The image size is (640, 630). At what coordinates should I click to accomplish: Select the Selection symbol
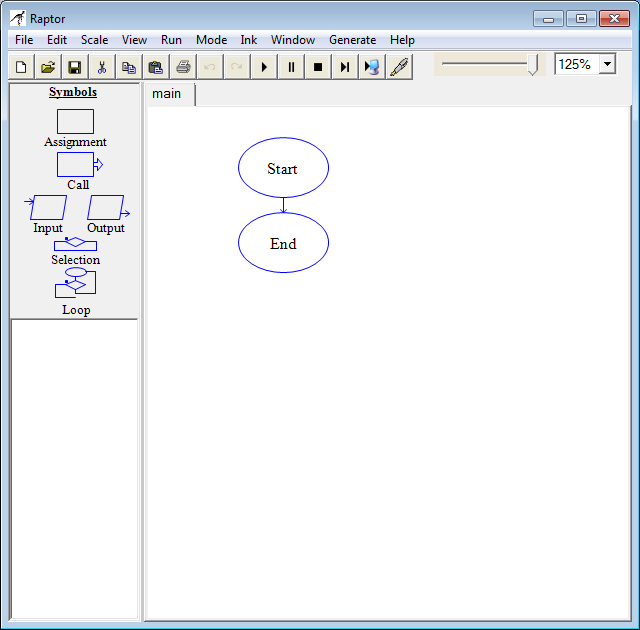coord(76,244)
